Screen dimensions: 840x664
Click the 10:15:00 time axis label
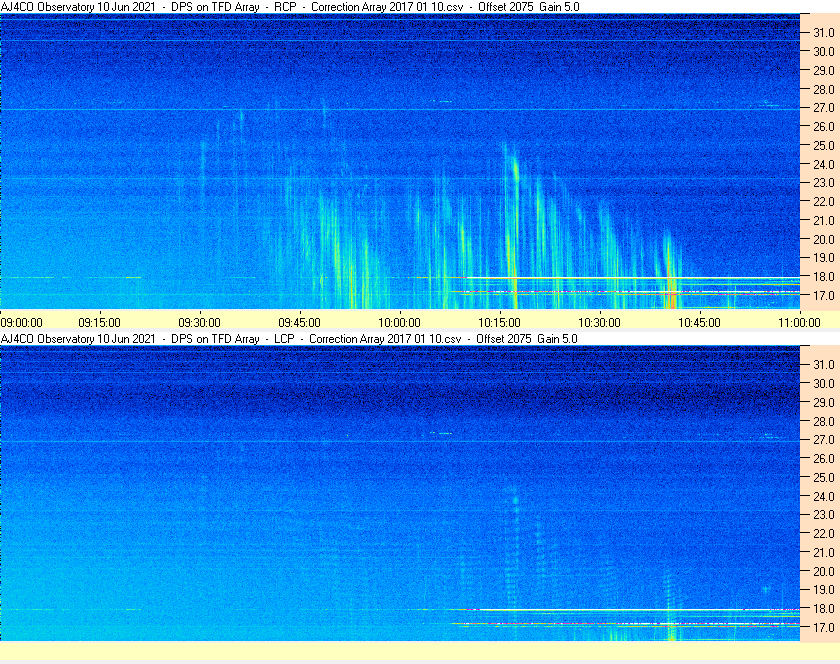499,323
